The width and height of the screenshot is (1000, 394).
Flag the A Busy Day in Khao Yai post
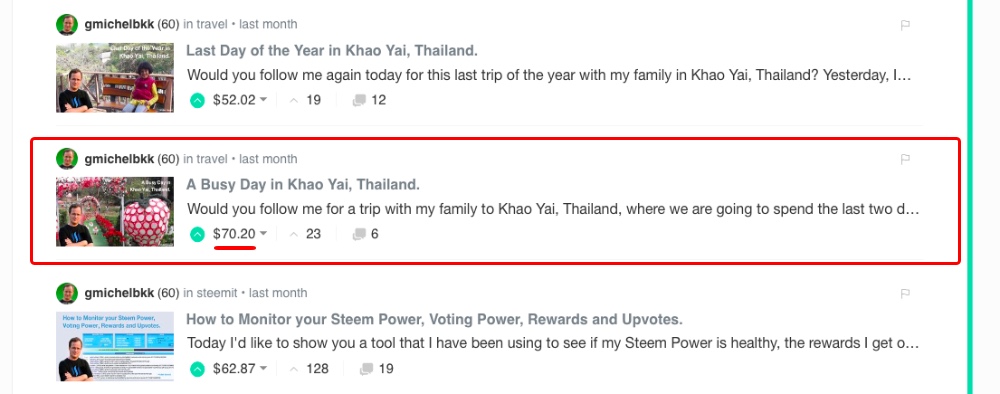tap(904, 159)
